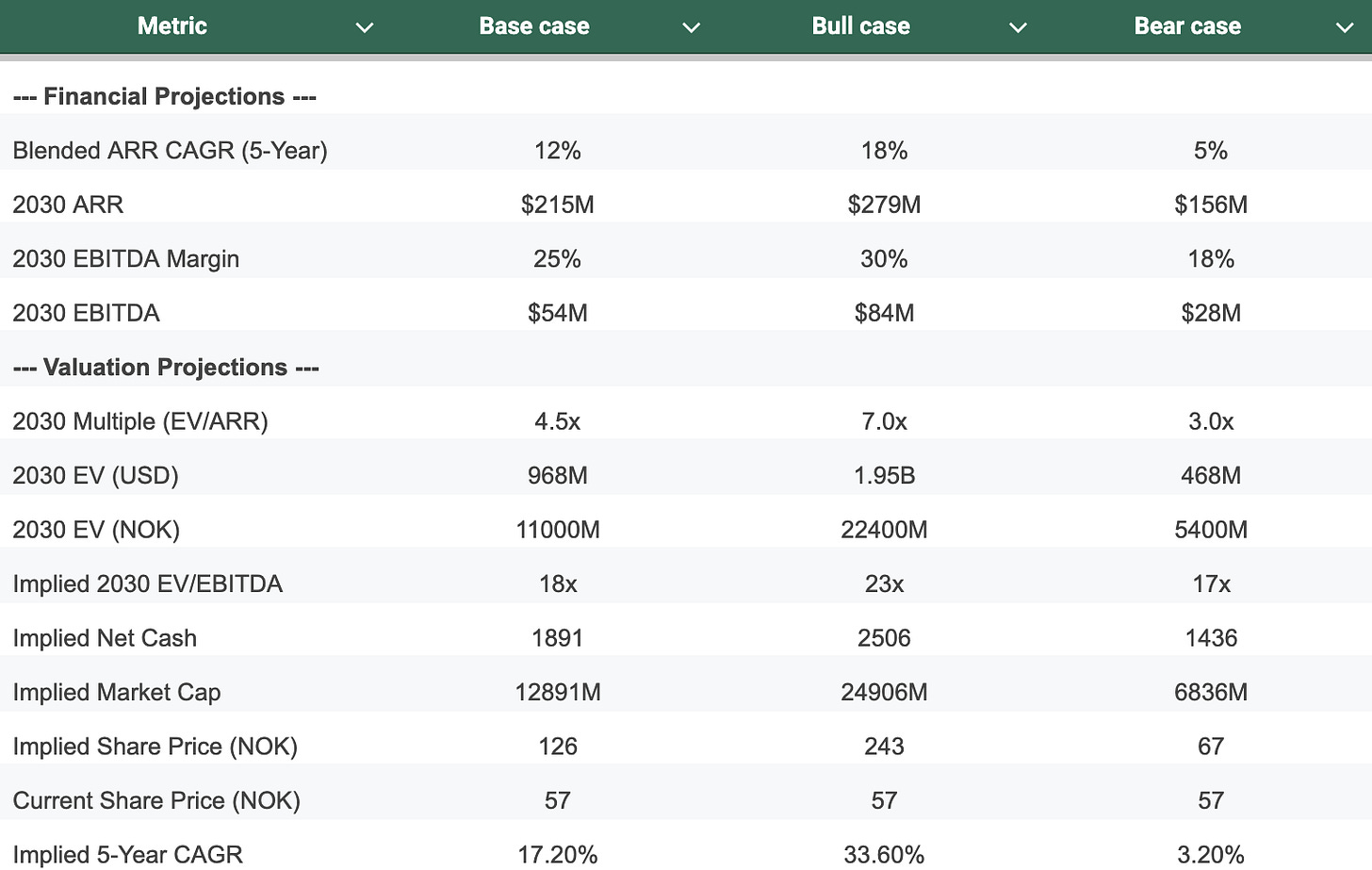
Task: Expand the Bear case column dropdown chevron
Action: tap(1345, 27)
